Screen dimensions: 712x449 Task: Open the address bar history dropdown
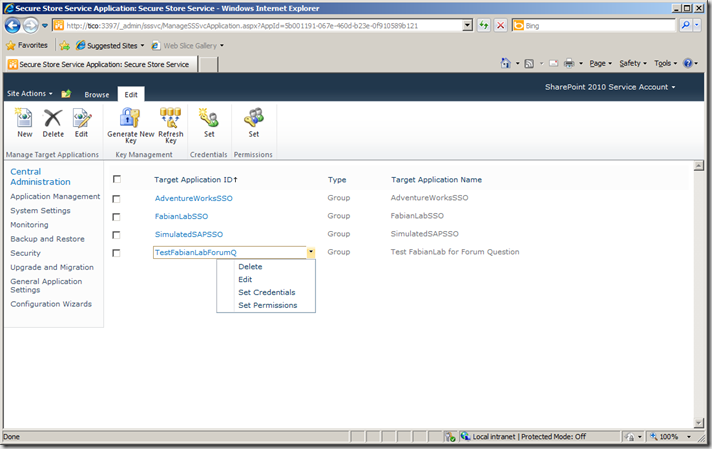(x=467, y=25)
